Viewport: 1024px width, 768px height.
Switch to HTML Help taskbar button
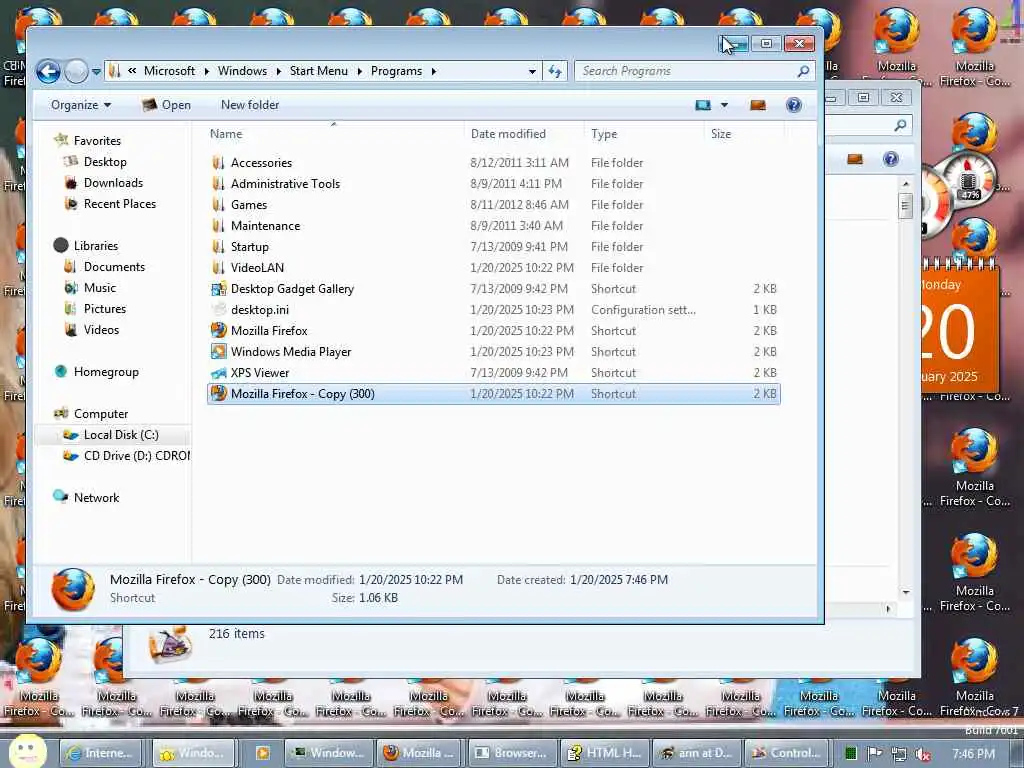pyautogui.click(x=605, y=753)
